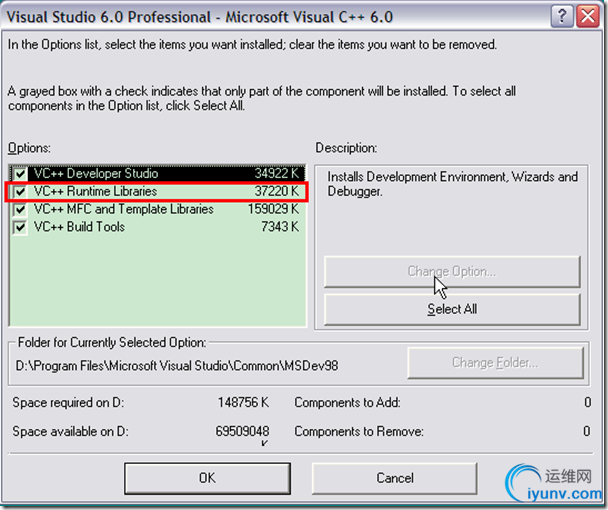Click Folder for Currently Selected Option label
Screen dimensions: 608x510
click(x=112, y=343)
